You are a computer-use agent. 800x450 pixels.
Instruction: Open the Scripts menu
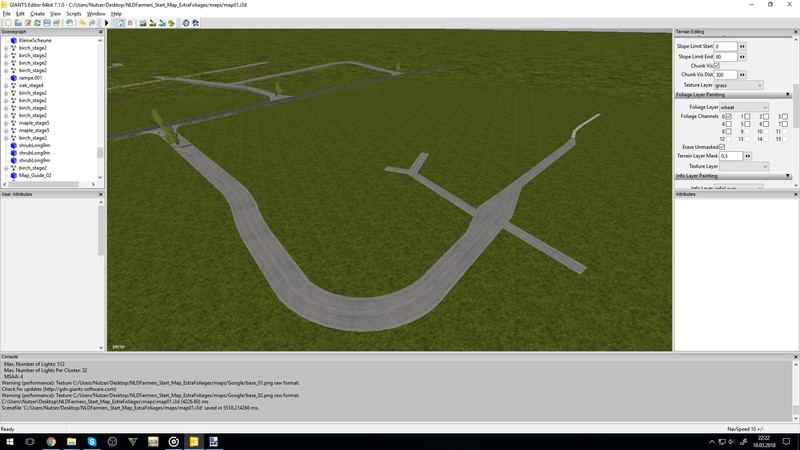tap(74, 14)
